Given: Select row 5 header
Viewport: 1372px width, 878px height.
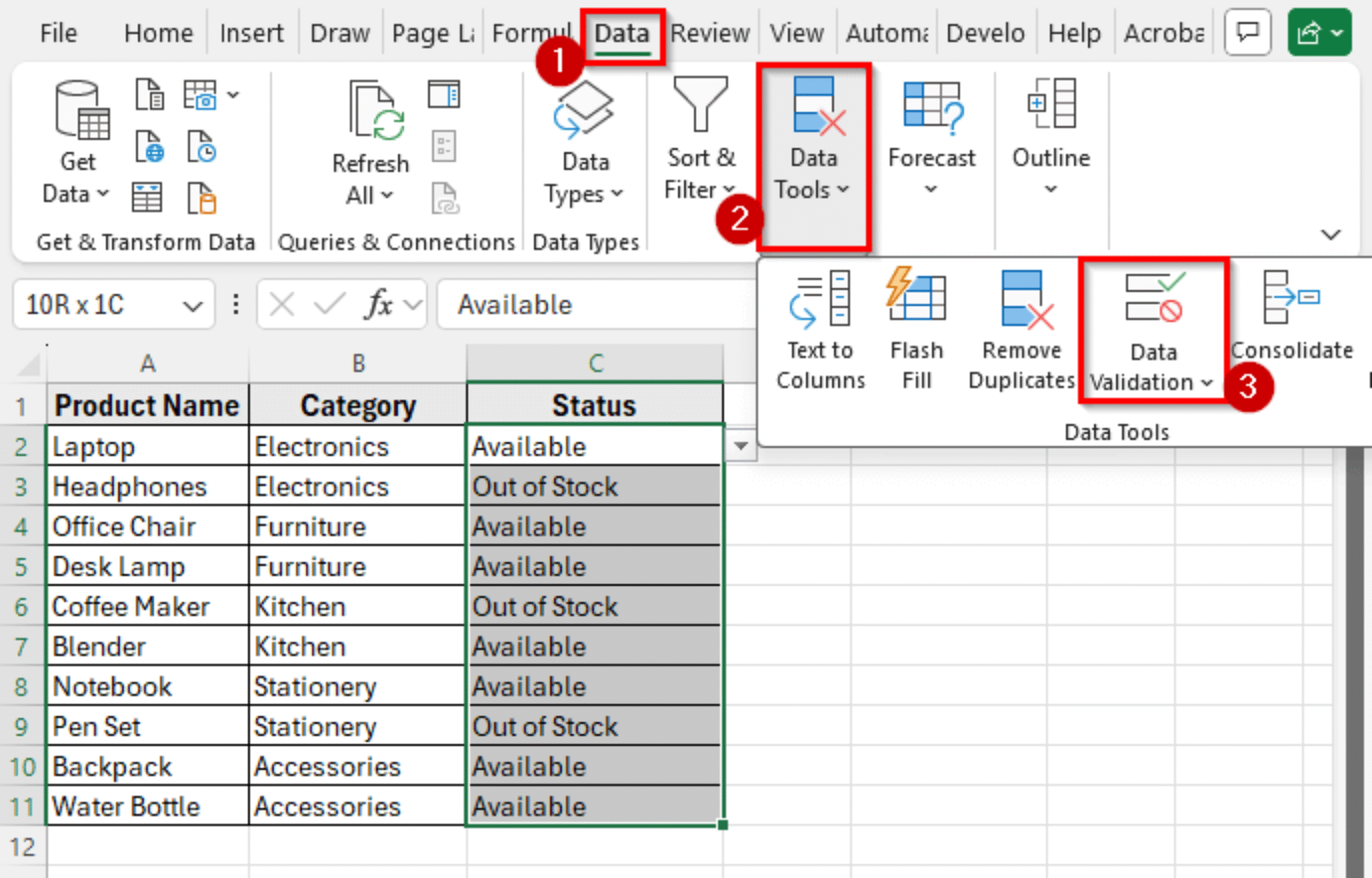Looking at the screenshot, I should 22,567.
